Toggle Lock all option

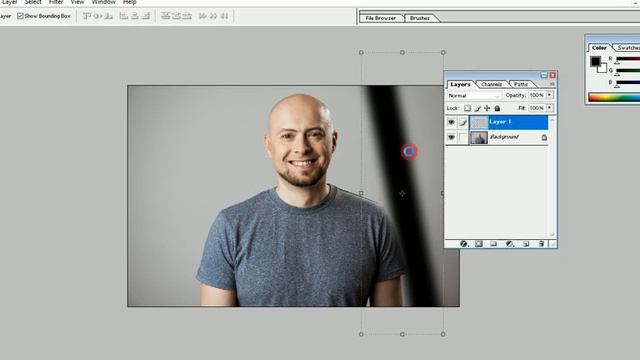[497, 108]
